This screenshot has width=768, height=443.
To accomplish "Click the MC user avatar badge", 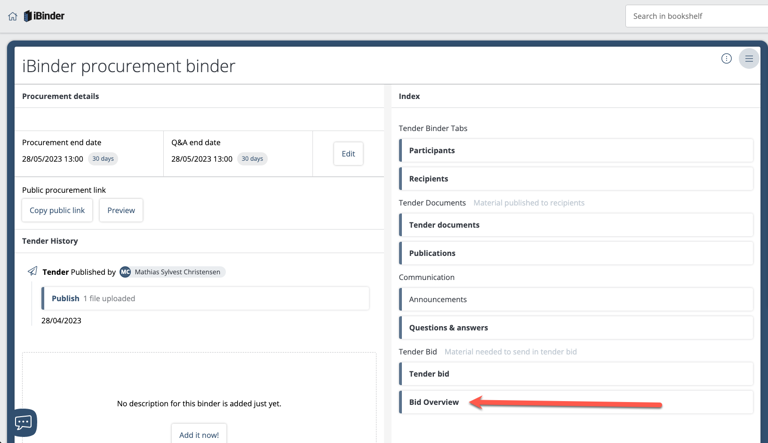I will tap(125, 272).
